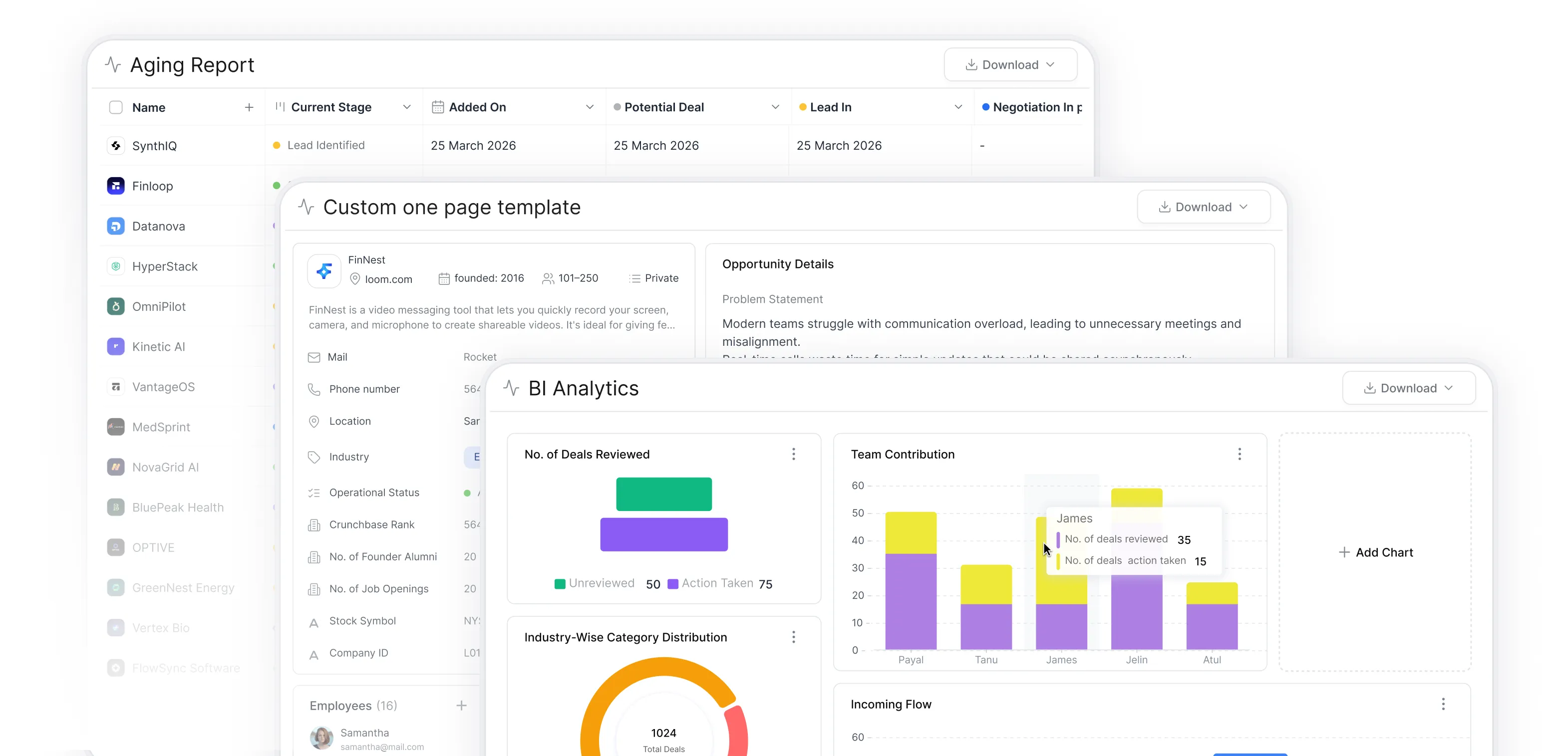Click Negotiation In column header
The height and width of the screenshot is (756, 1568).
pyautogui.click(x=1032, y=107)
